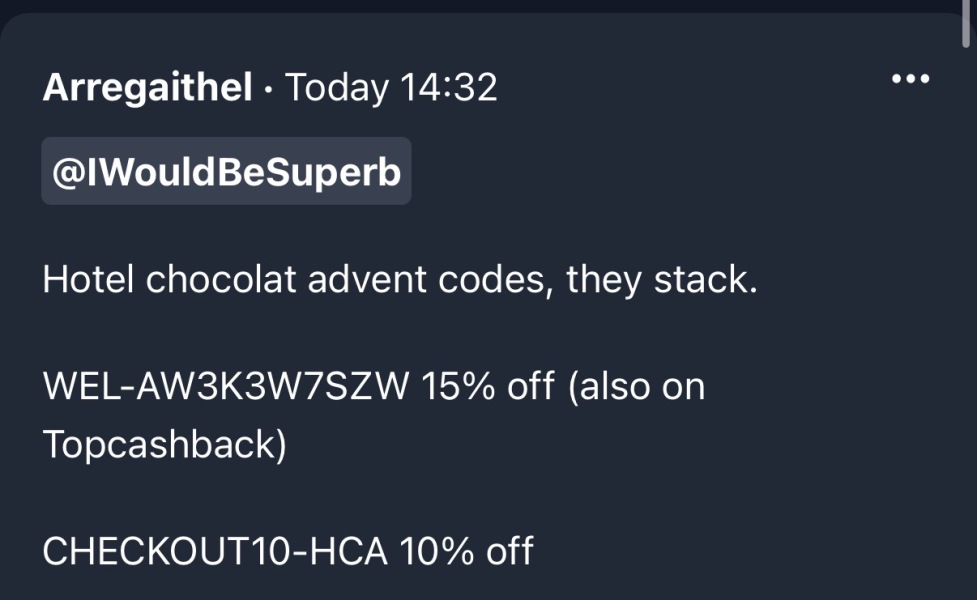Click the word "chocolat" in the post
The image size is (977, 600).
coord(222,280)
